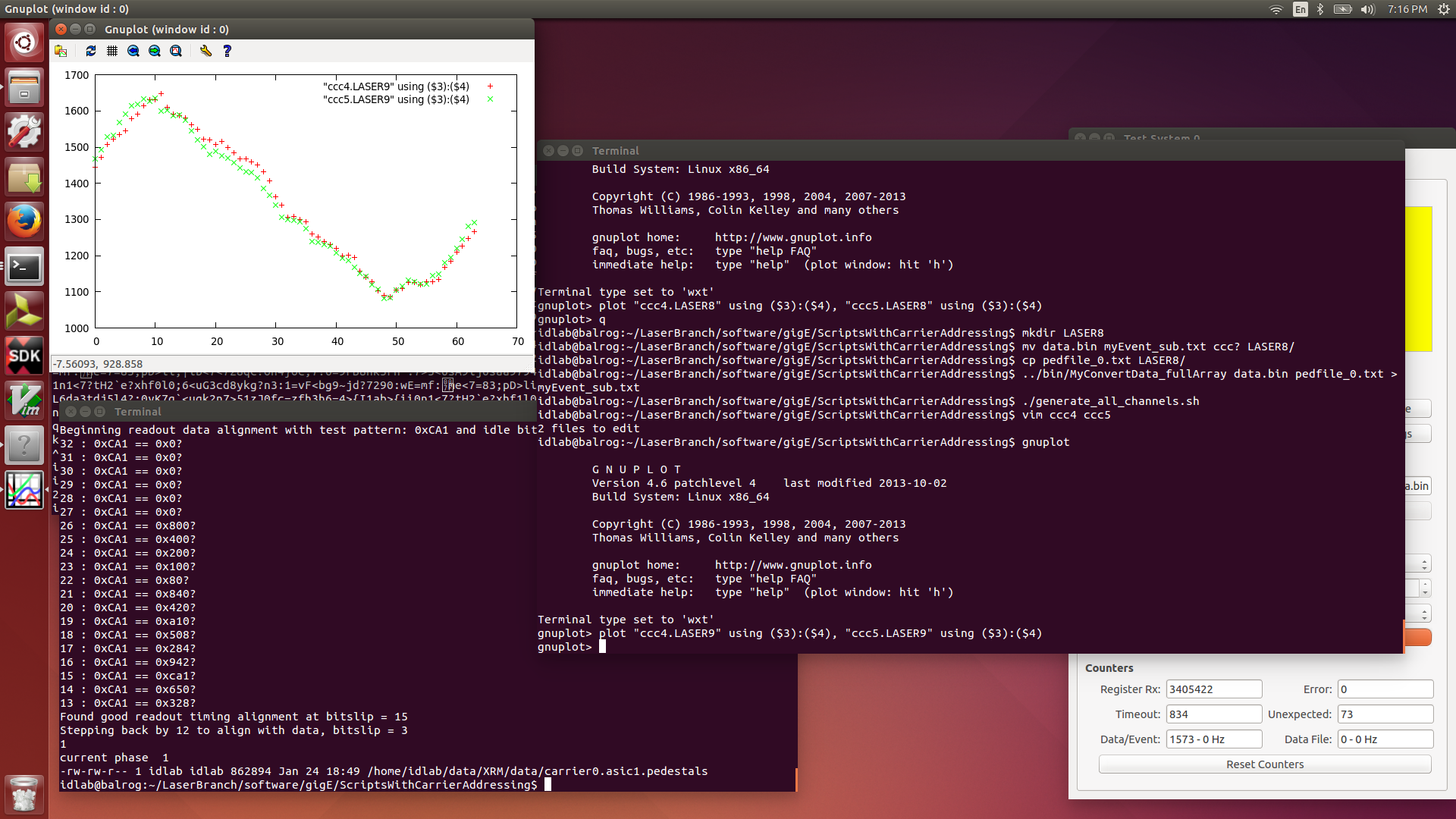Autoscale the Gnuplot plot
The width and height of the screenshot is (1456, 819).
click(176, 51)
